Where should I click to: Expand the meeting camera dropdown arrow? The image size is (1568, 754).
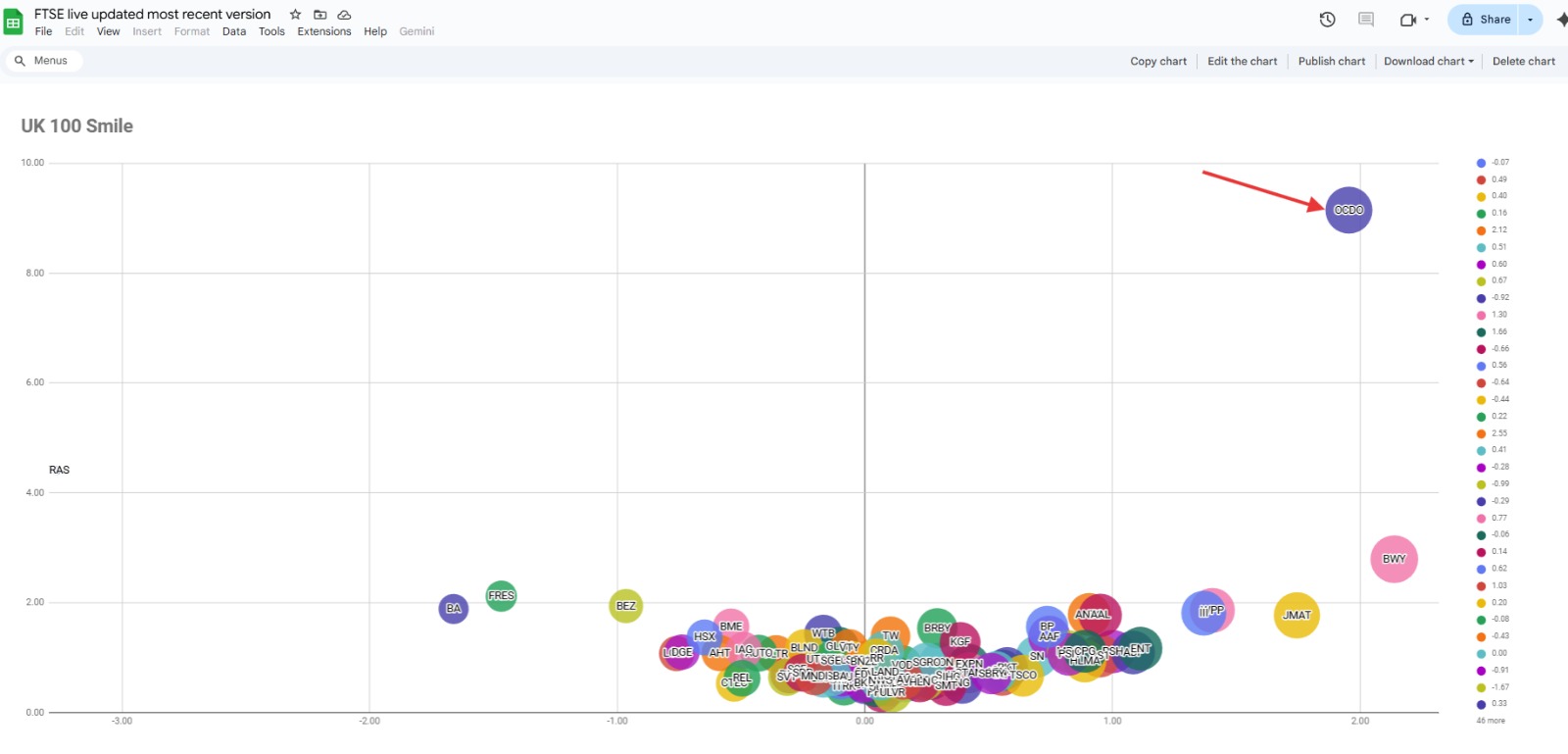1427,20
